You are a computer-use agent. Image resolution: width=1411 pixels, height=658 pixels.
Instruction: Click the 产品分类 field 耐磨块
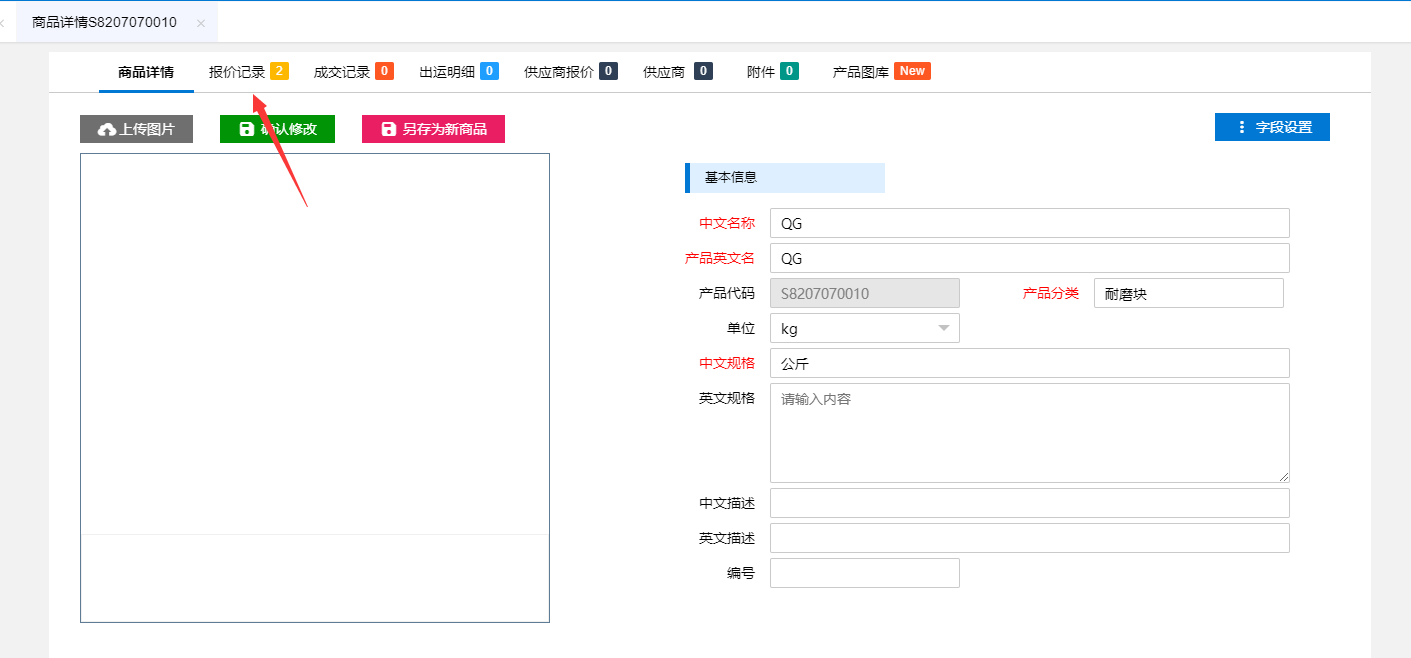(1188, 293)
